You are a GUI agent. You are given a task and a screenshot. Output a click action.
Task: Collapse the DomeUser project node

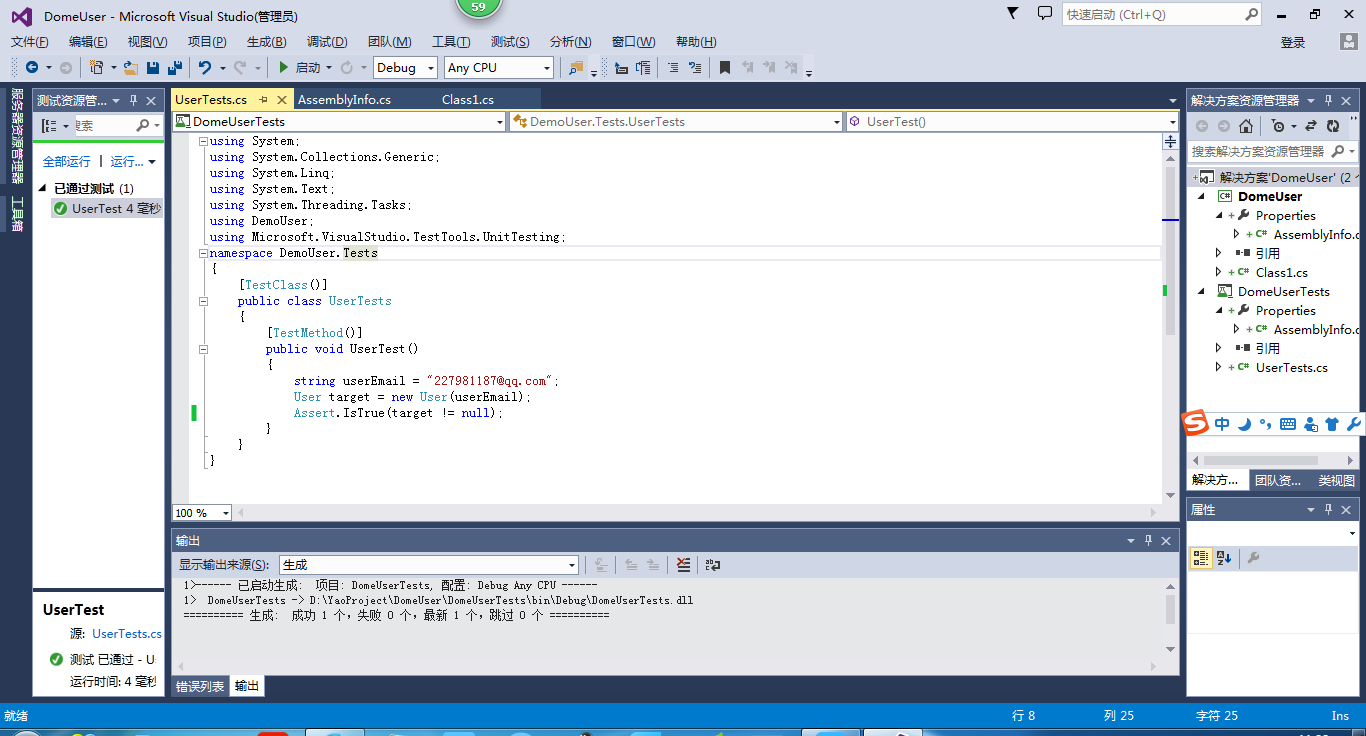tap(1203, 197)
